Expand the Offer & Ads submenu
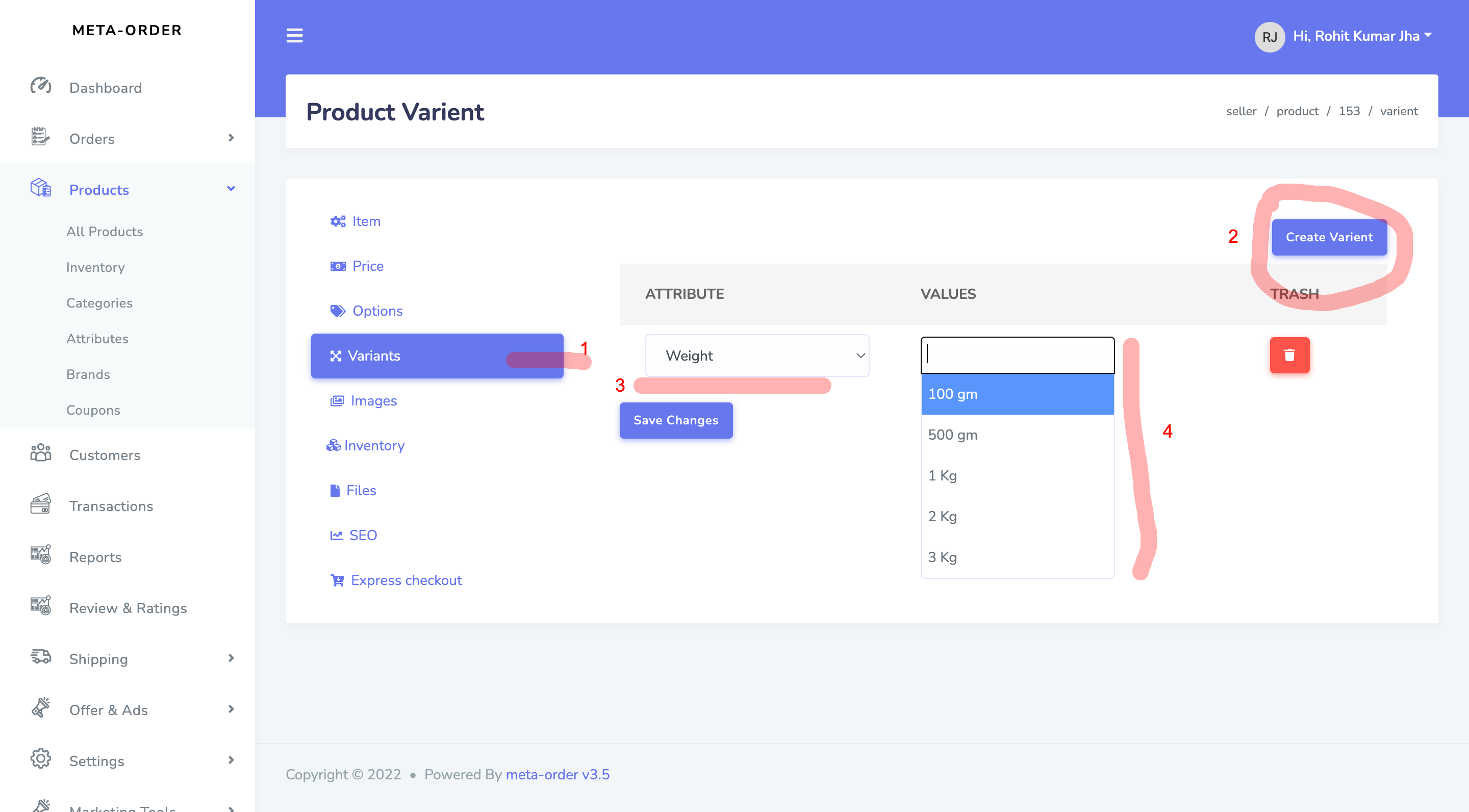 [231, 709]
